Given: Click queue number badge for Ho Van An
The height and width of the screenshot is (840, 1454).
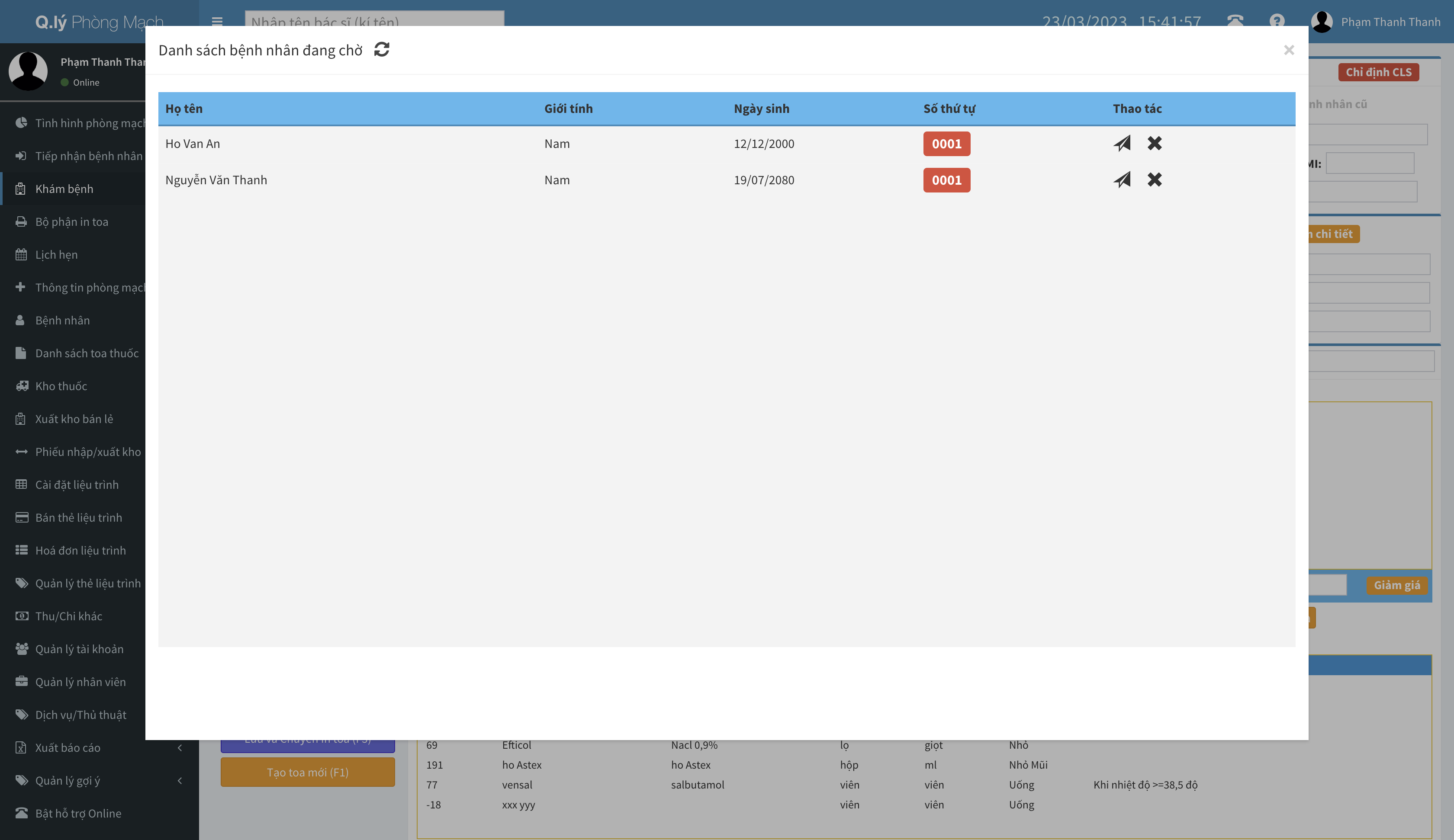Looking at the screenshot, I should [947, 144].
